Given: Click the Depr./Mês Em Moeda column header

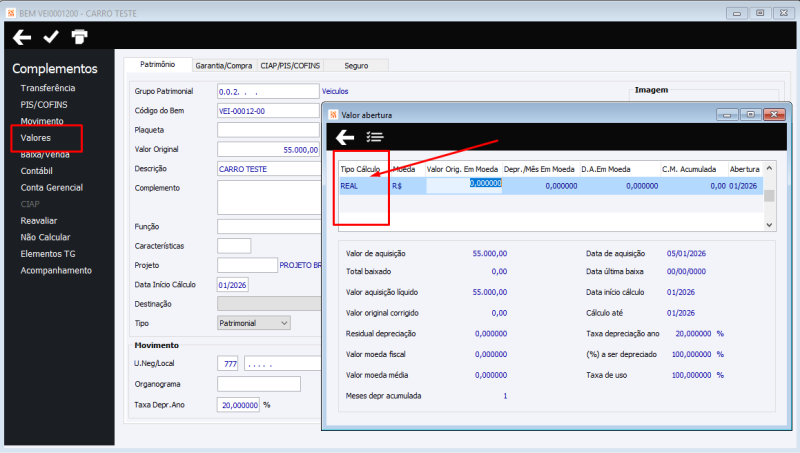Looking at the screenshot, I should [x=539, y=169].
